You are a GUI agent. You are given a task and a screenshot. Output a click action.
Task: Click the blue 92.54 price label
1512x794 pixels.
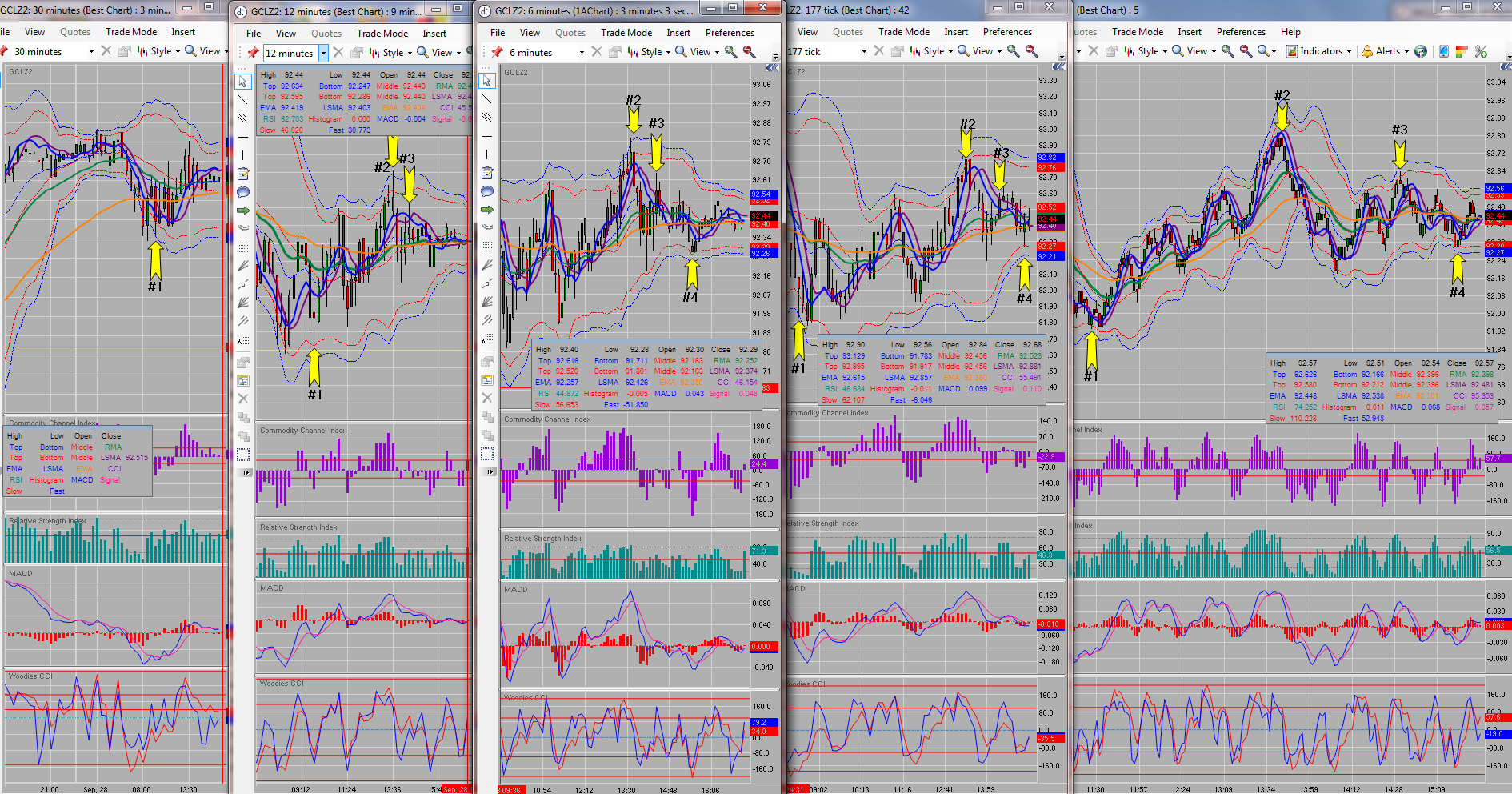(761, 194)
